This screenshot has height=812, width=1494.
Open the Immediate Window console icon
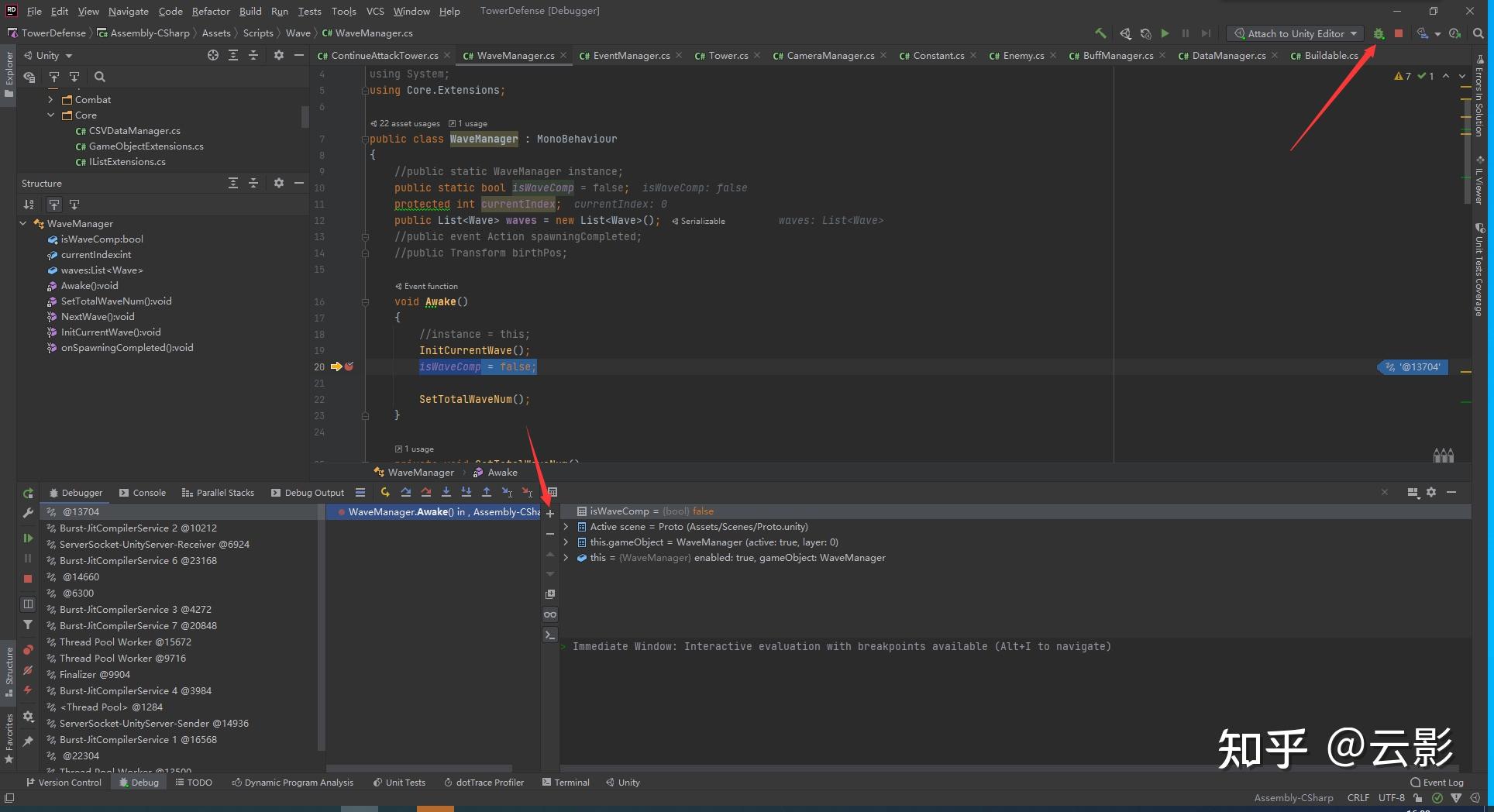pyautogui.click(x=550, y=635)
